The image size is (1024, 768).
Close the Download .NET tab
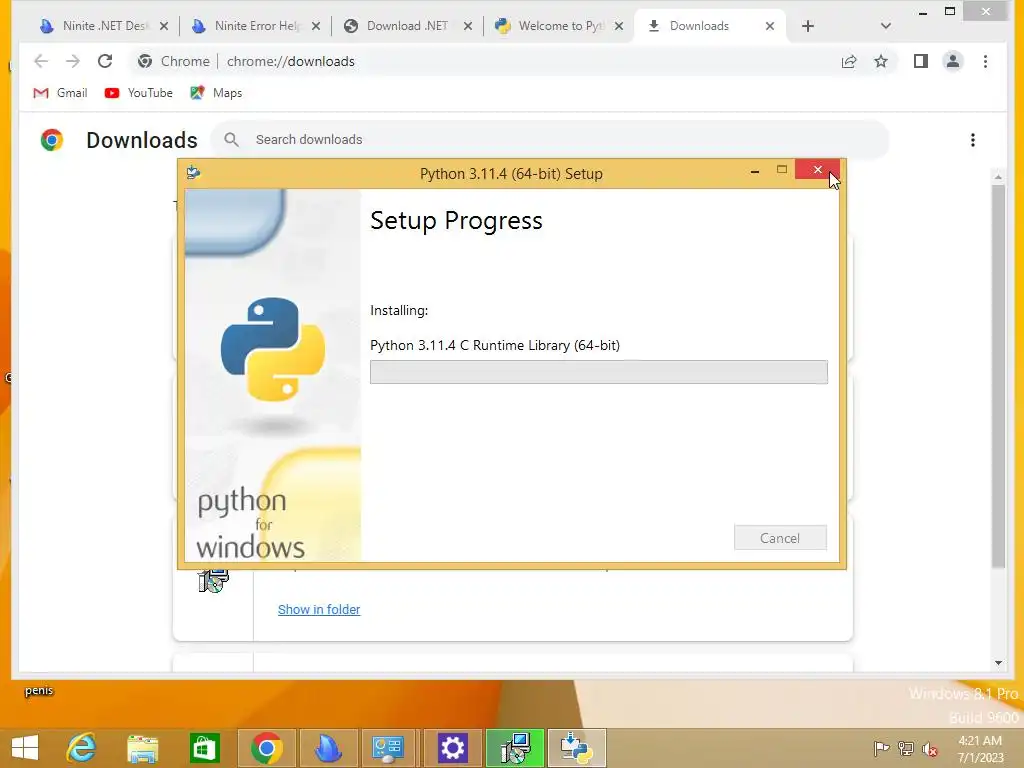(468, 26)
